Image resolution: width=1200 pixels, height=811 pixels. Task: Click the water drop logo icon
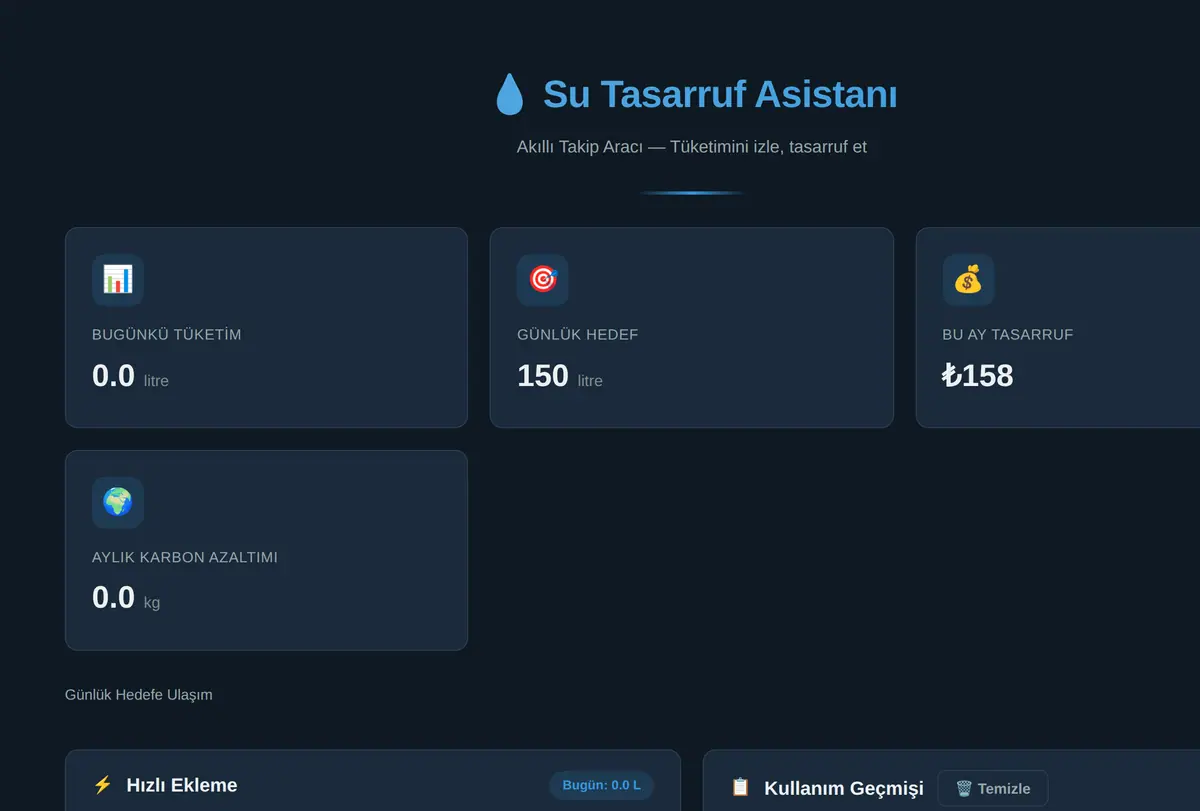(x=509, y=95)
